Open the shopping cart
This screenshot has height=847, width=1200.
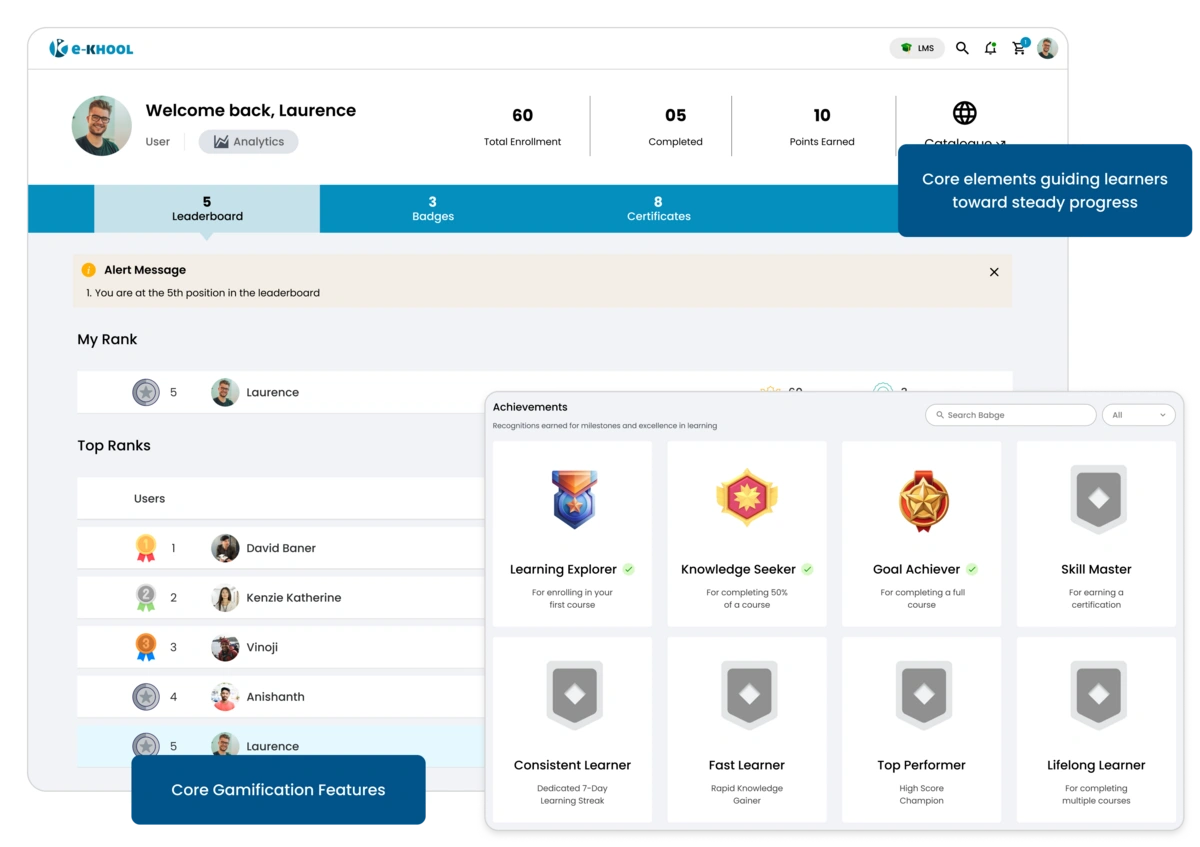[1019, 48]
